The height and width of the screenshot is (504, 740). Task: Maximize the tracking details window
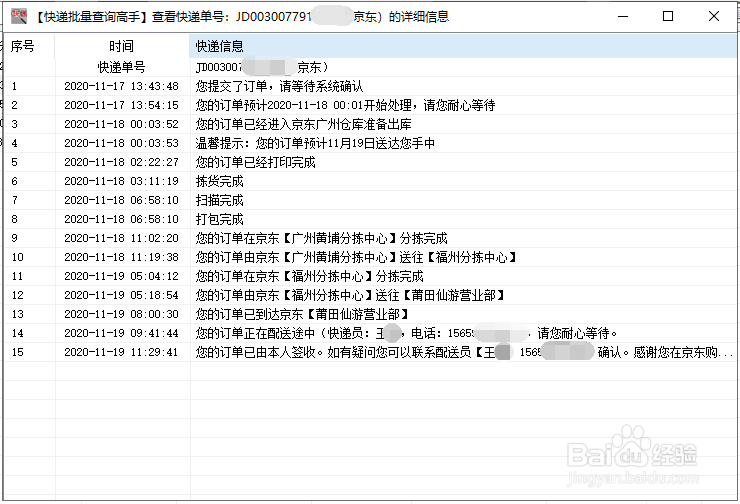tap(668, 17)
